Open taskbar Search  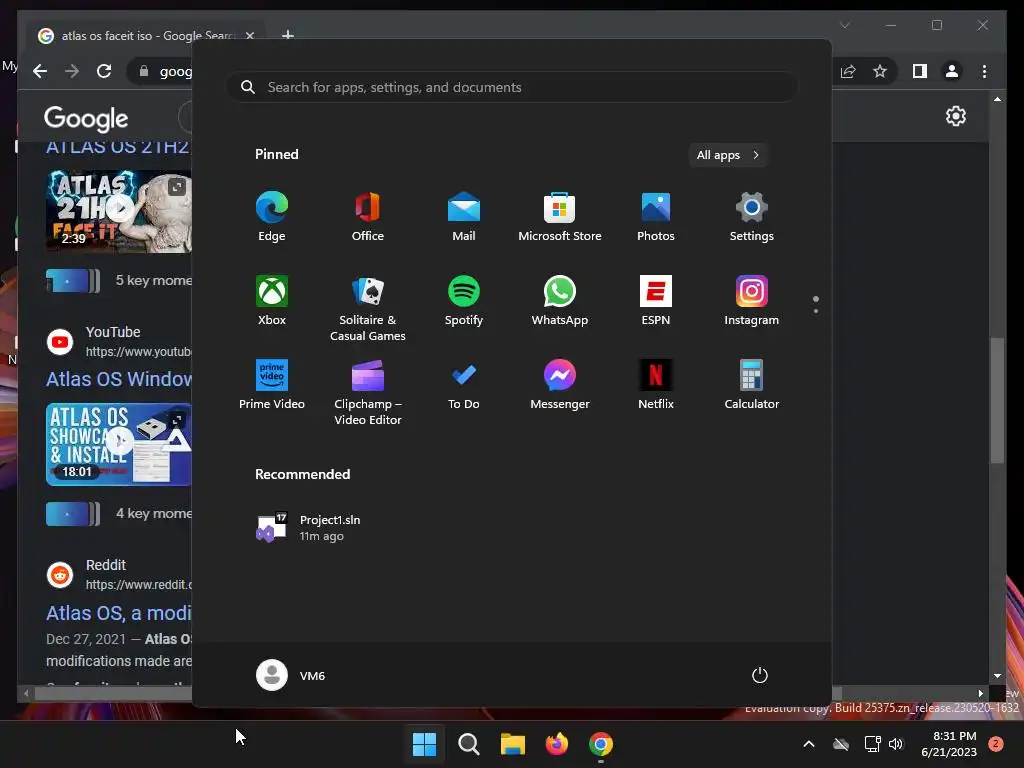(x=469, y=744)
